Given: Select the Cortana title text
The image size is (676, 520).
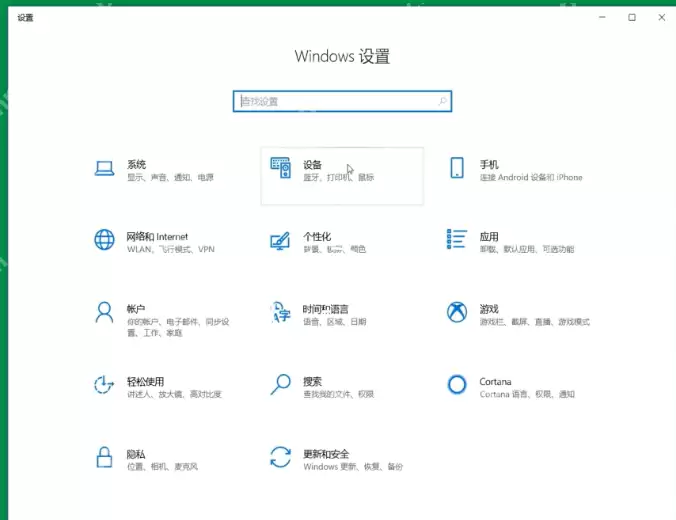Looking at the screenshot, I should (495, 382).
